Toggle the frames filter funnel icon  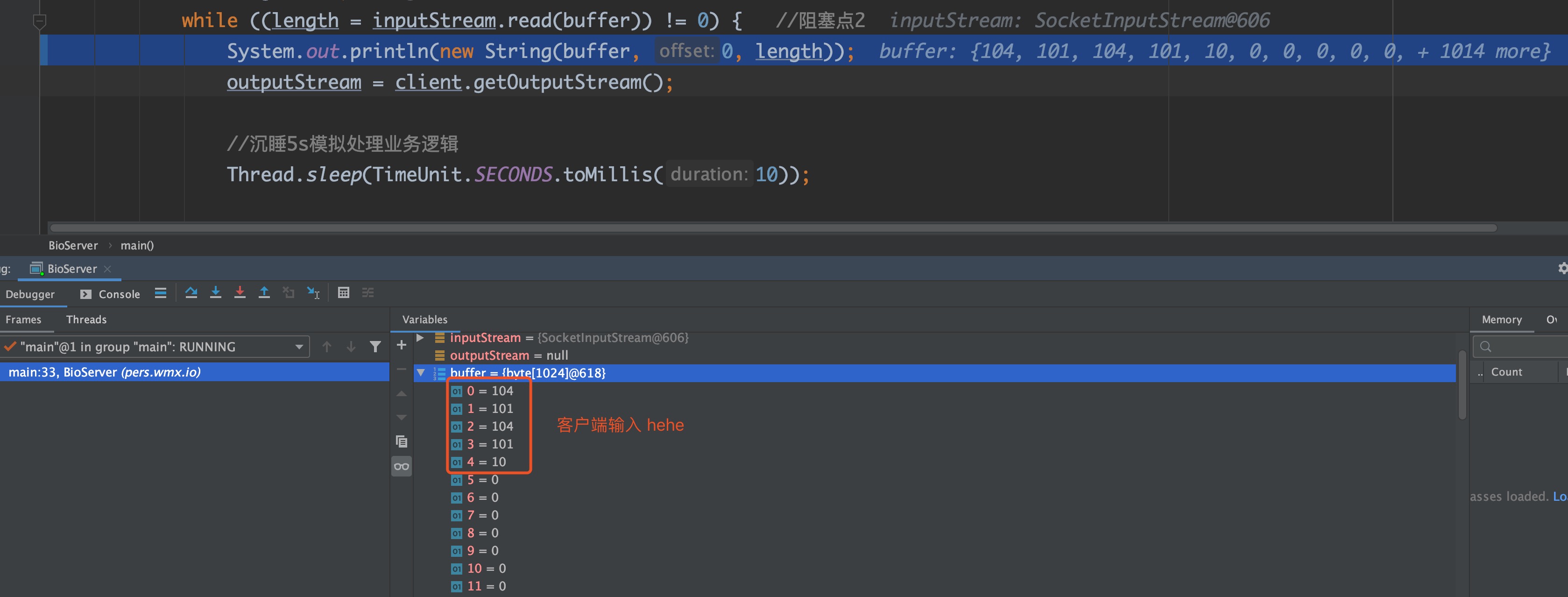tap(375, 347)
